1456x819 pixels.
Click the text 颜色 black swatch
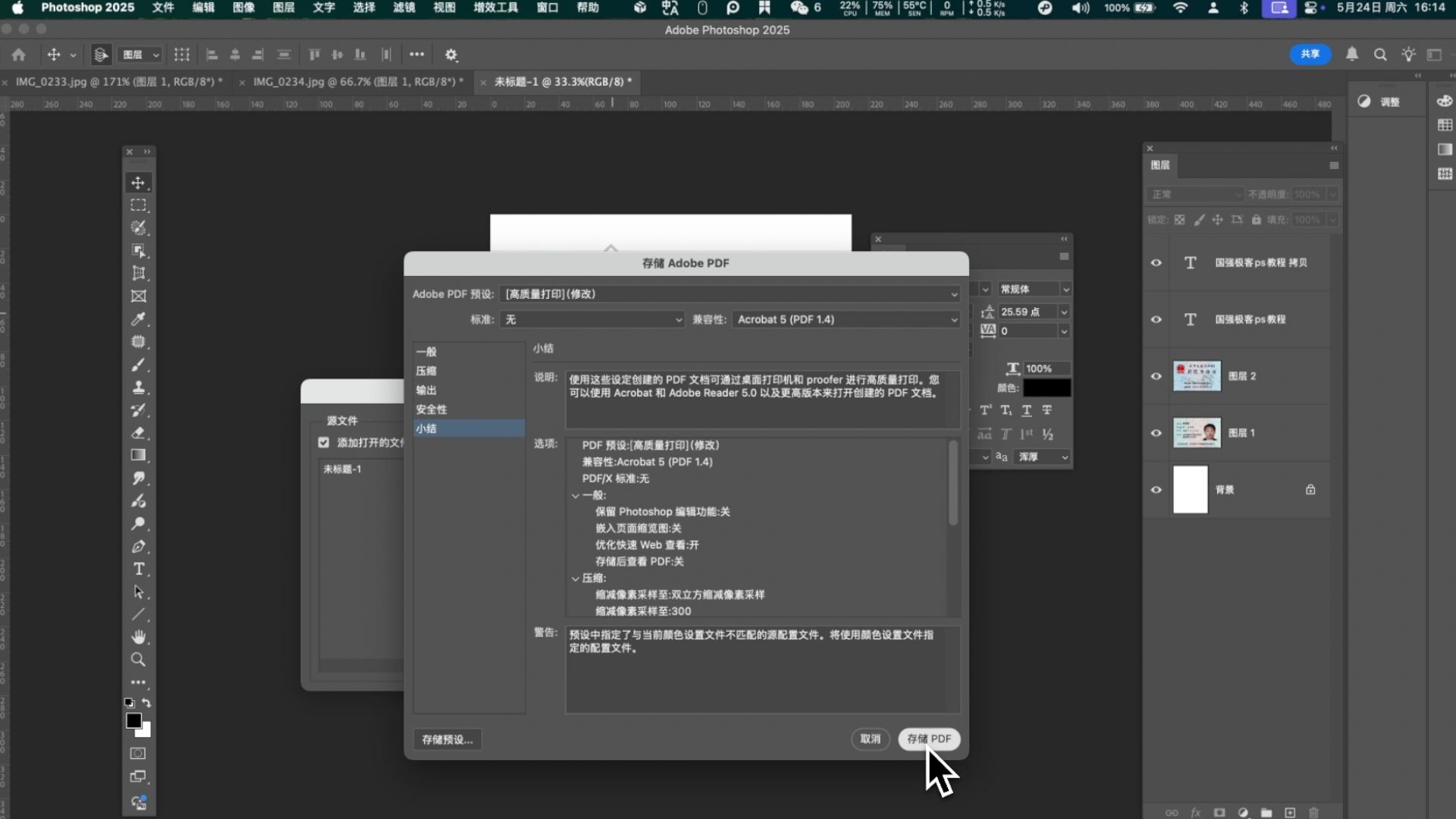pos(1046,388)
